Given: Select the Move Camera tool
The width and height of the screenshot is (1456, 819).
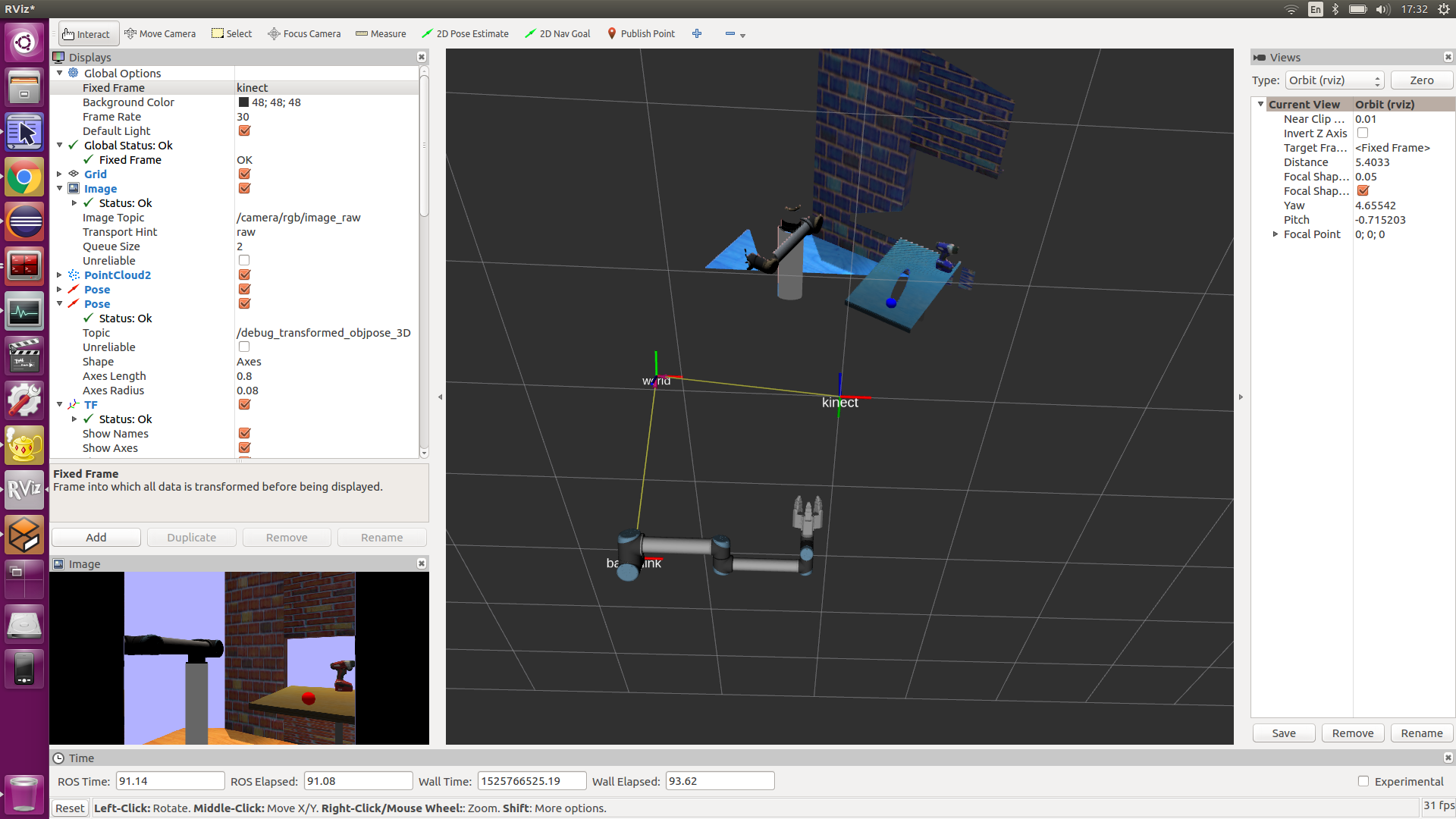Looking at the screenshot, I should pos(160,34).
